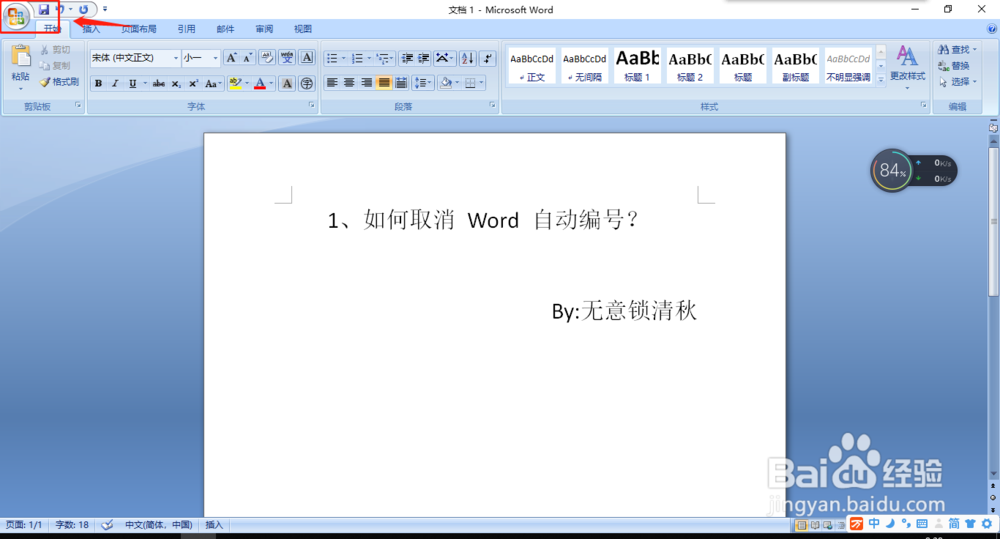Apply the 标题 2 heading style
1000x539 pixels.
tap(690, 66)
